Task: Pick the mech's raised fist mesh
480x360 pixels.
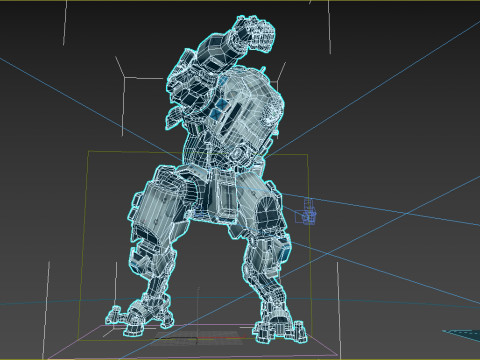Action: [x=255, y=33]
